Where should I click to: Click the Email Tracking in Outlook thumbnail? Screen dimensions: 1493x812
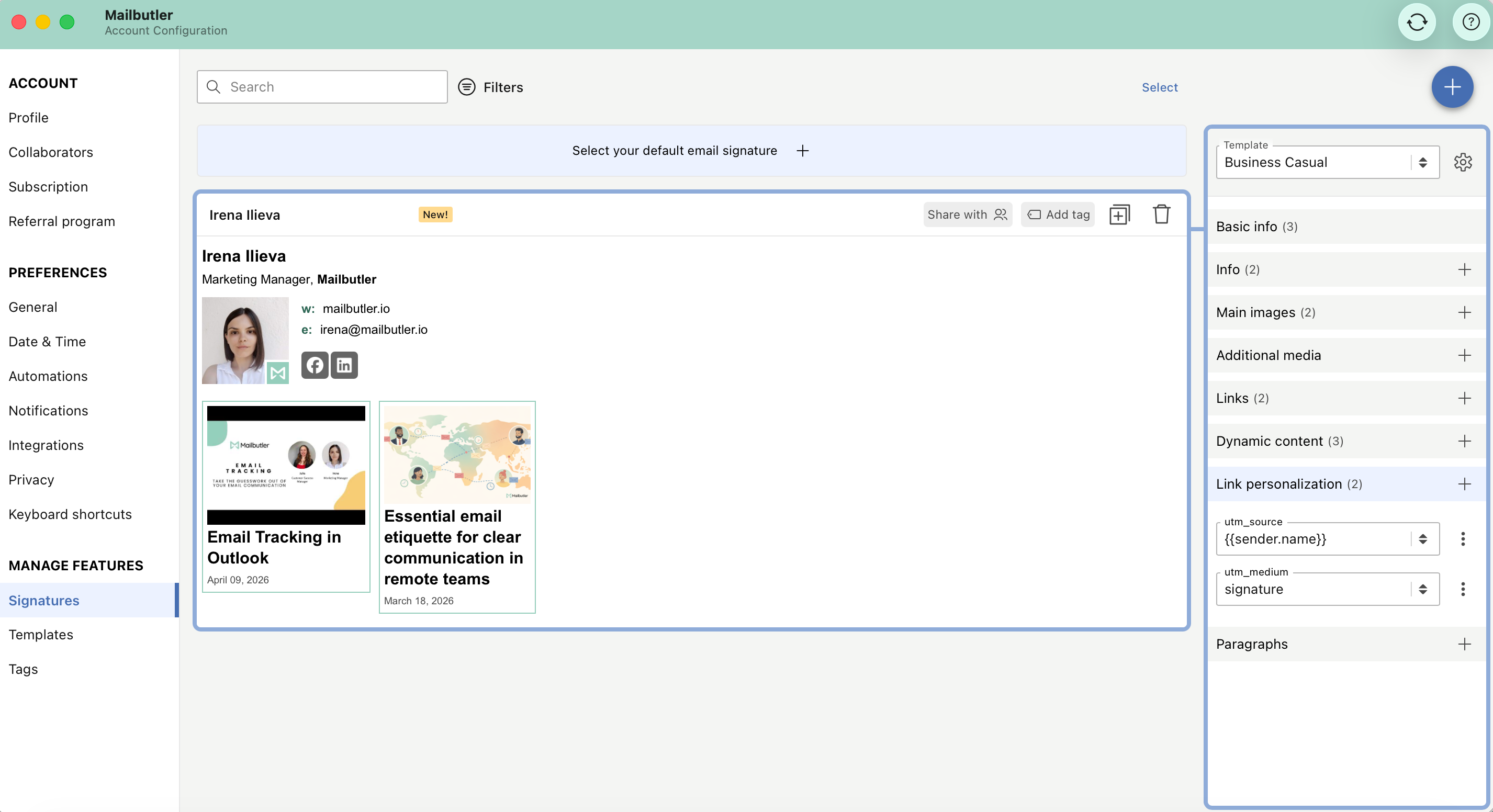[286, 465]
